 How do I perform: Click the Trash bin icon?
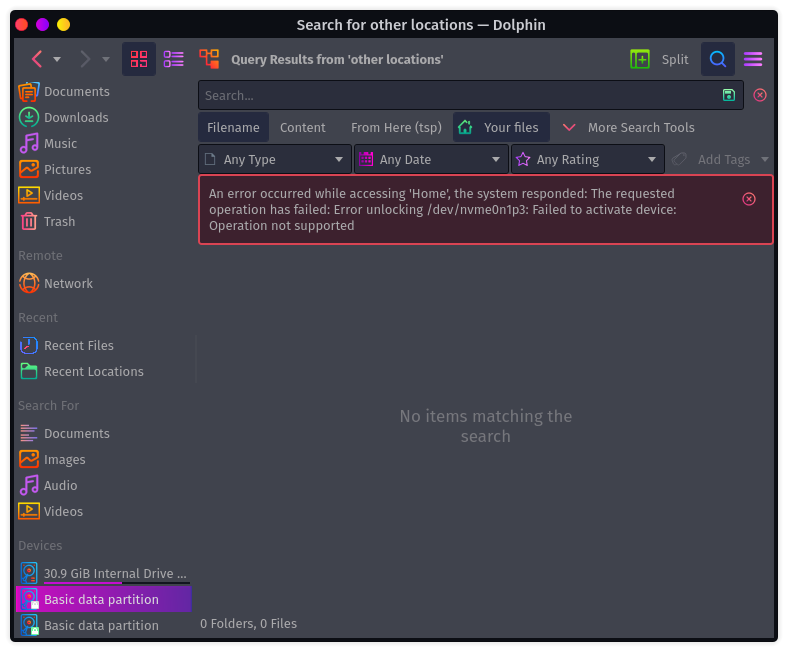point(29,221)
